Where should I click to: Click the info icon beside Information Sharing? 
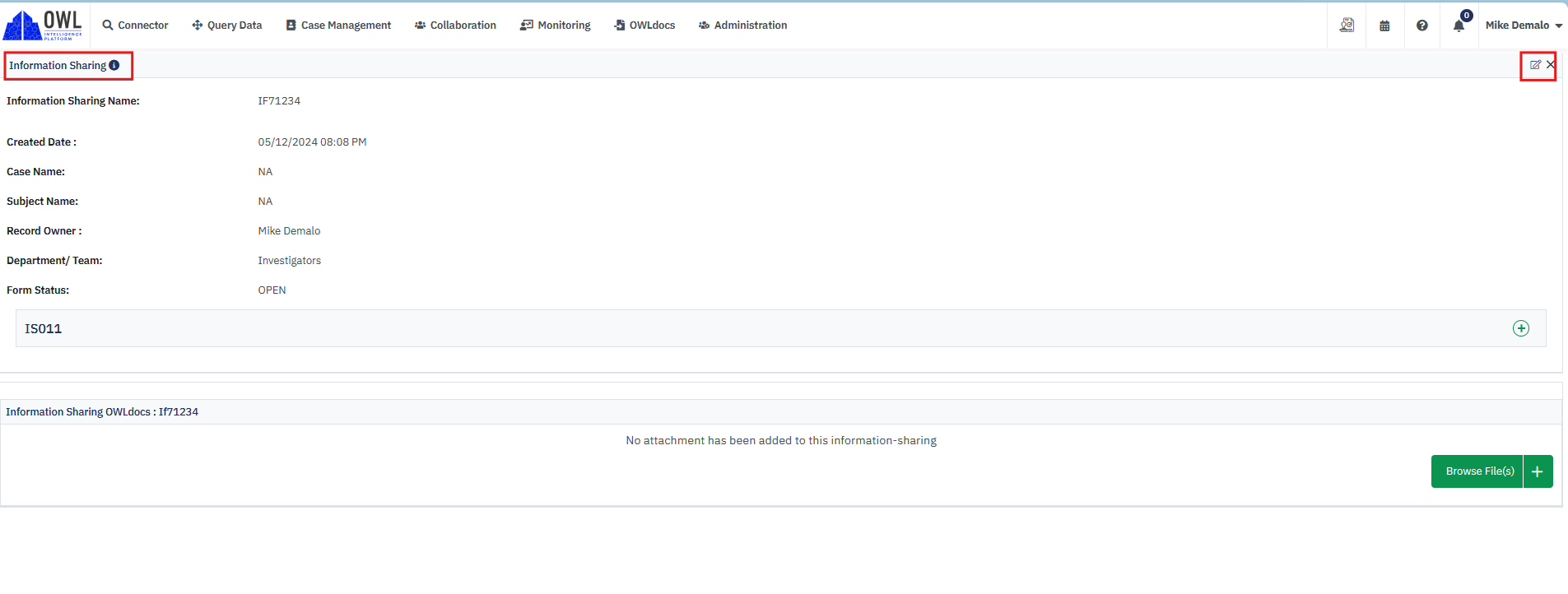tap(114, 65)
